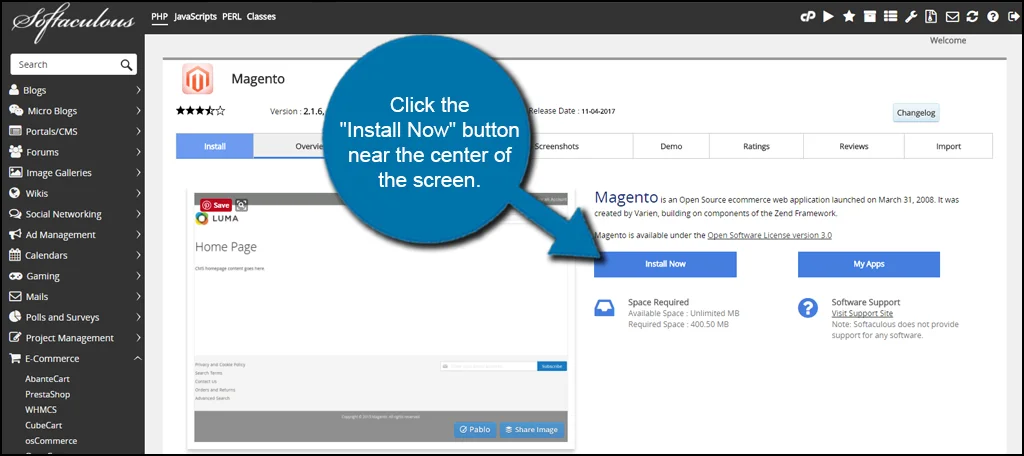Expand Micro Blogs category chevron

(138, 111)
